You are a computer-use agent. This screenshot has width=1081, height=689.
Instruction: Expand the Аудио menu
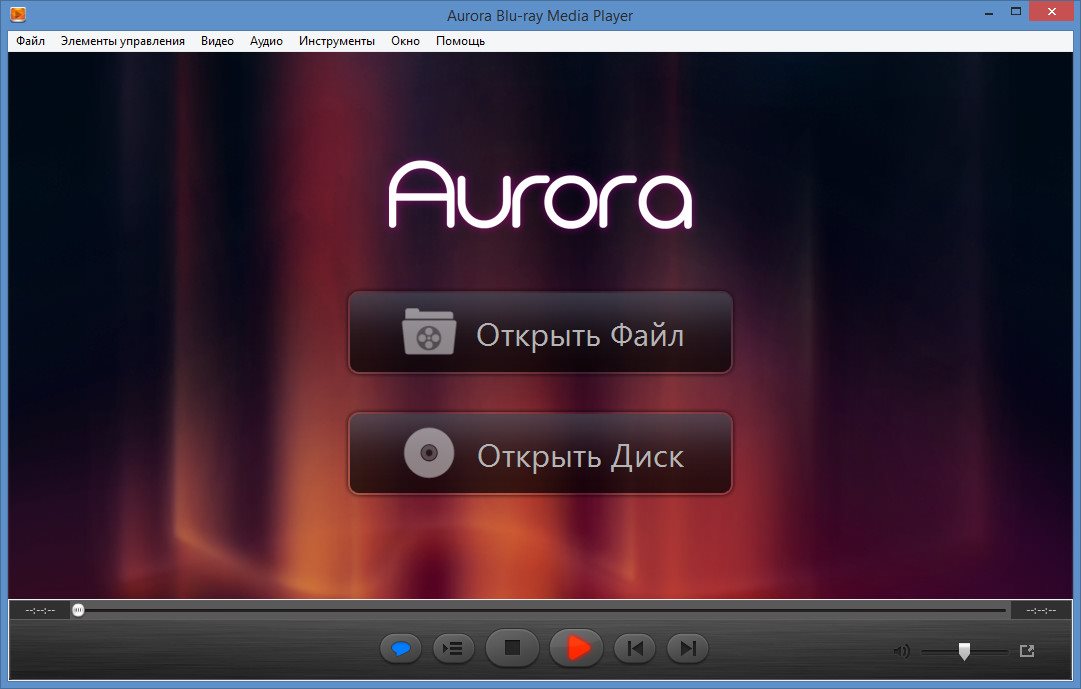point(266,41)
